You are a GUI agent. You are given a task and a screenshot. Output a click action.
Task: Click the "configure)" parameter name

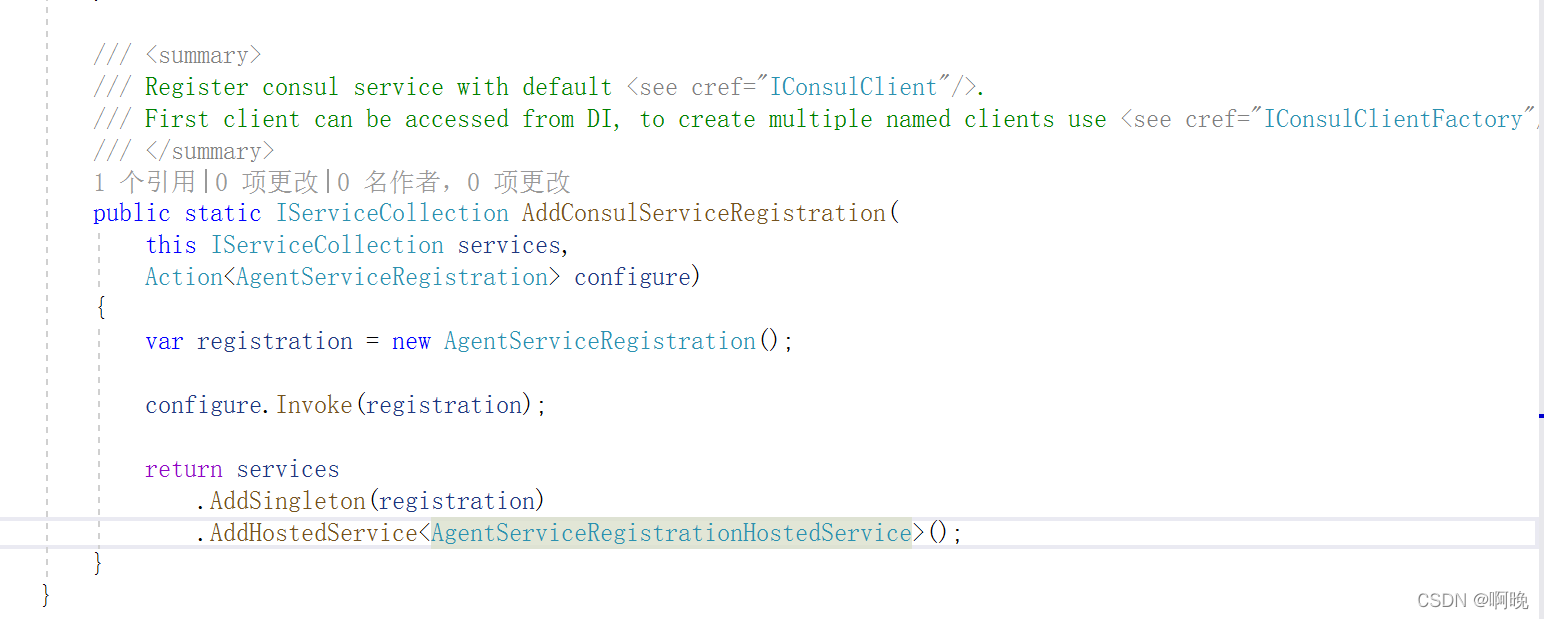coord(638,277)
